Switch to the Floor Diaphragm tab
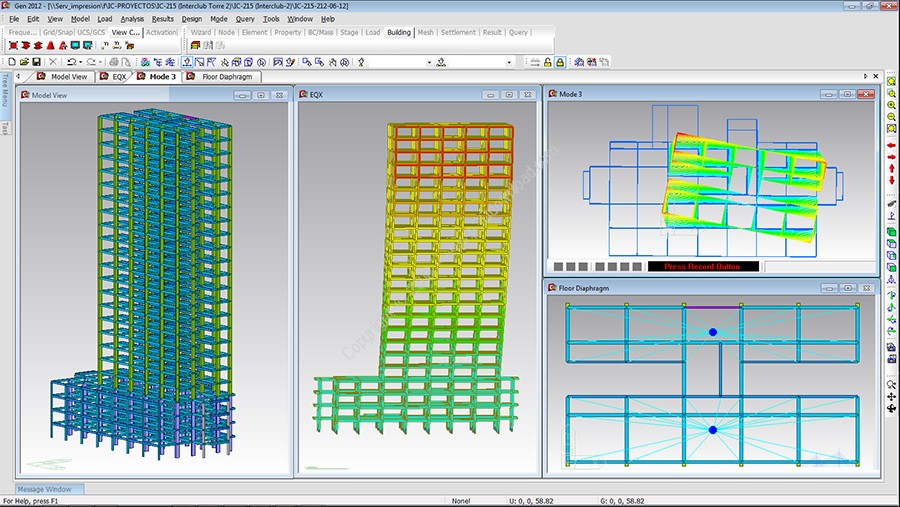Screen dimensions: 900x507 229,76
